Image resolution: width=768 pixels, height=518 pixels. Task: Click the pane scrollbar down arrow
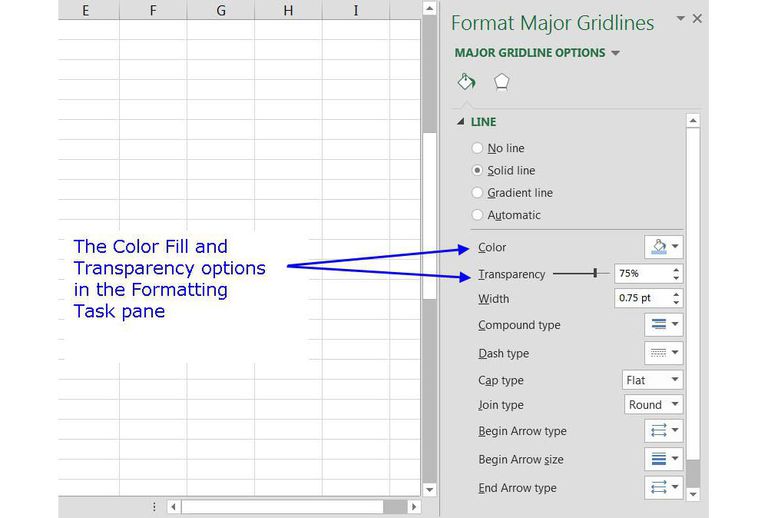pos(693,494)
